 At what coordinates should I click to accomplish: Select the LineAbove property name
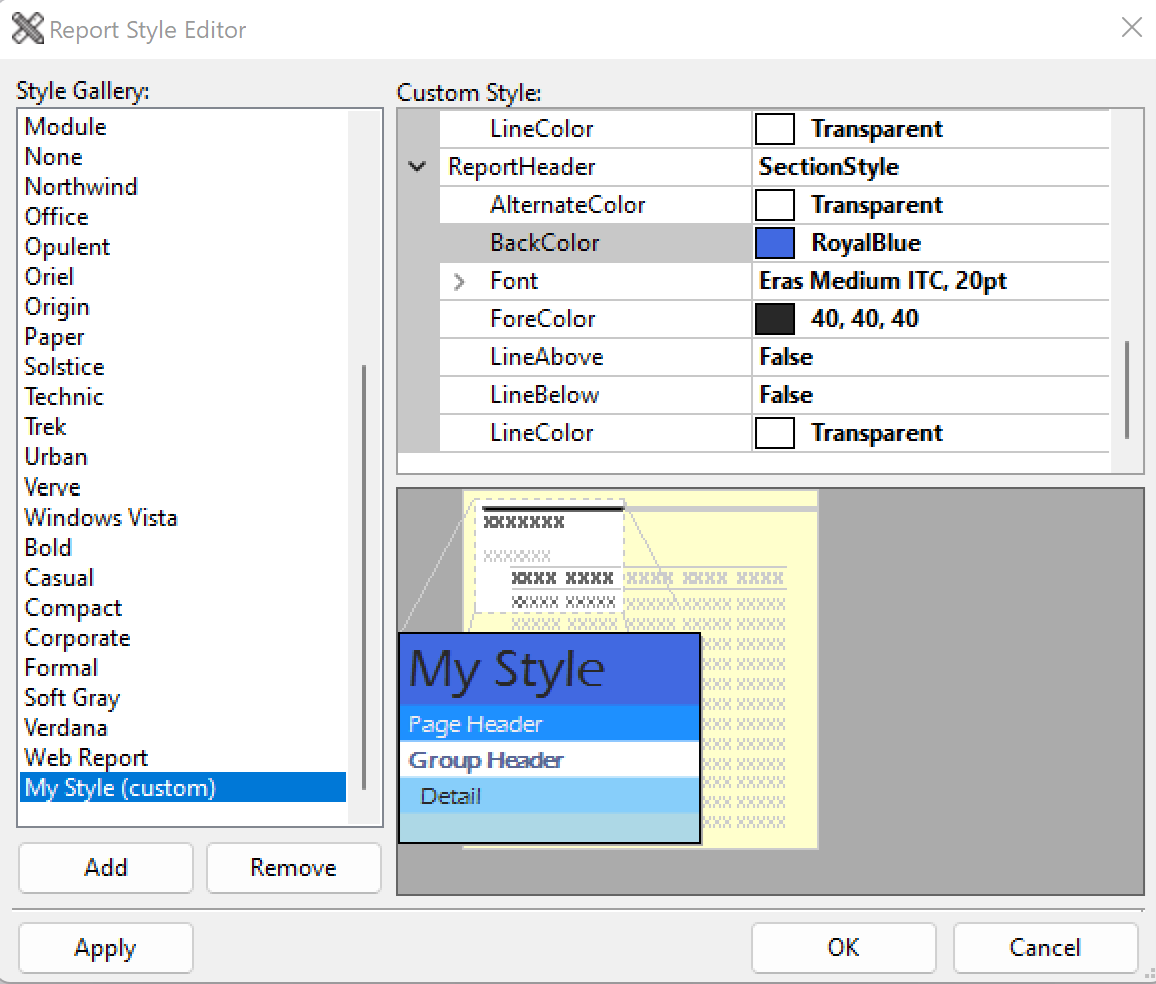tap(547, 357)
